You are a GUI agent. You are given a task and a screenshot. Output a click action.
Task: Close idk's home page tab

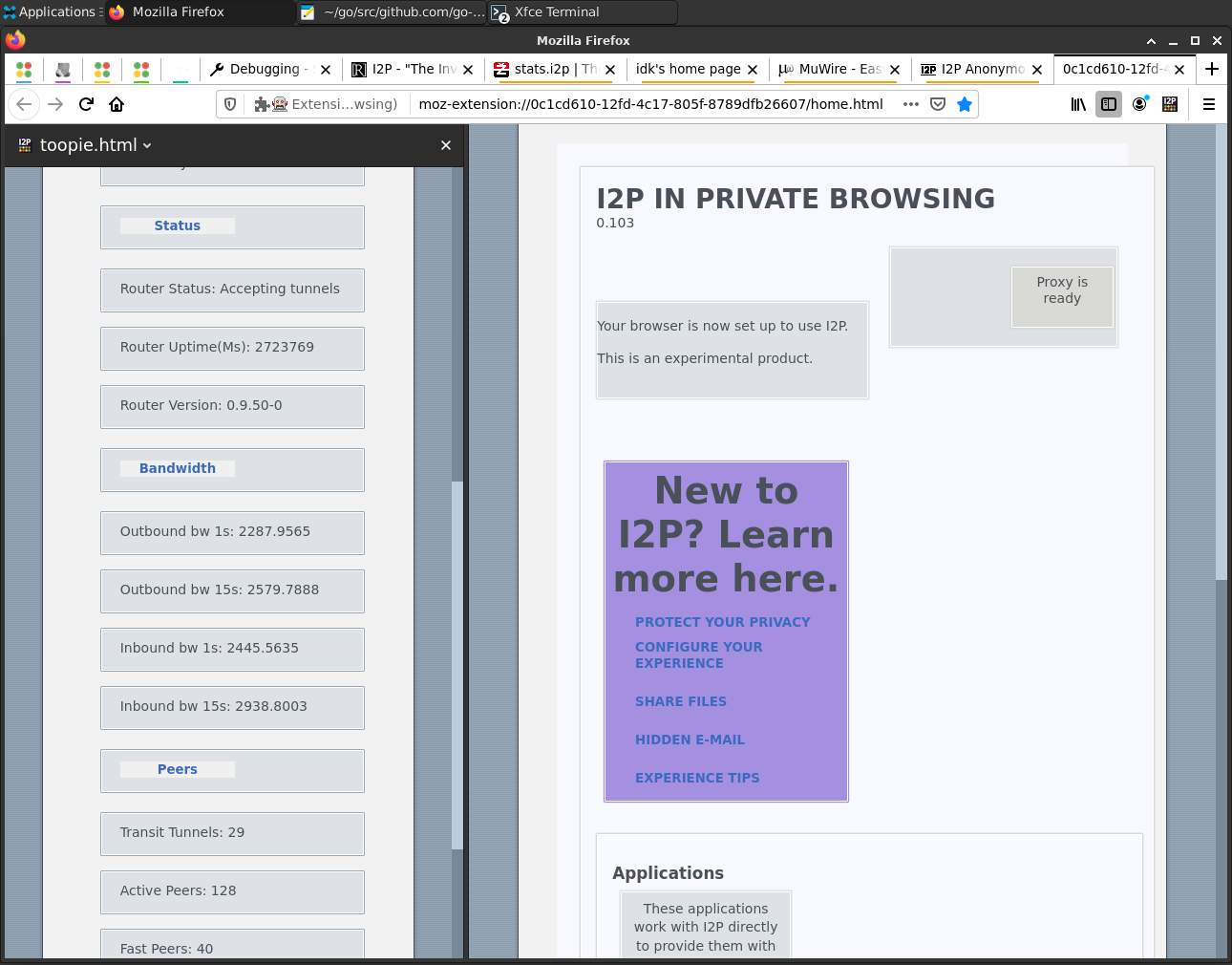pos(753,70)
